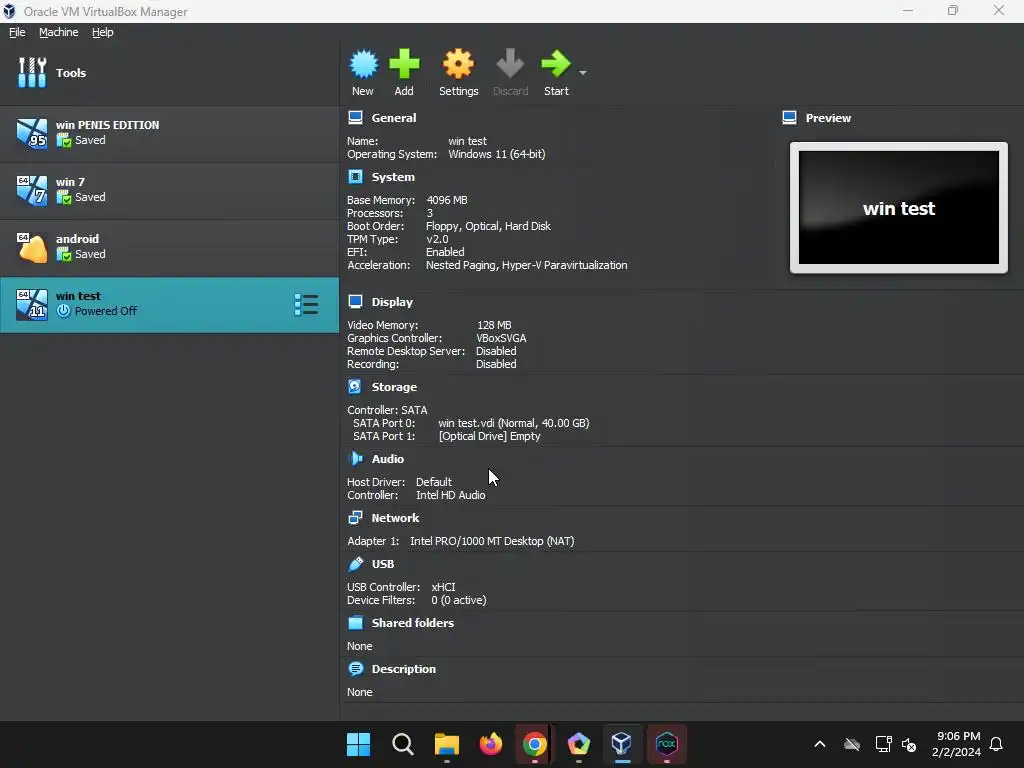Open Firefox from the taskbar
1024x768 pixels.
point(490,744)
